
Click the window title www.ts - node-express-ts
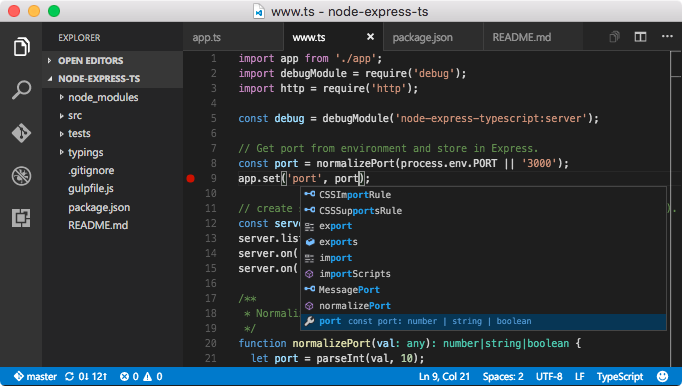pos(349,12)
